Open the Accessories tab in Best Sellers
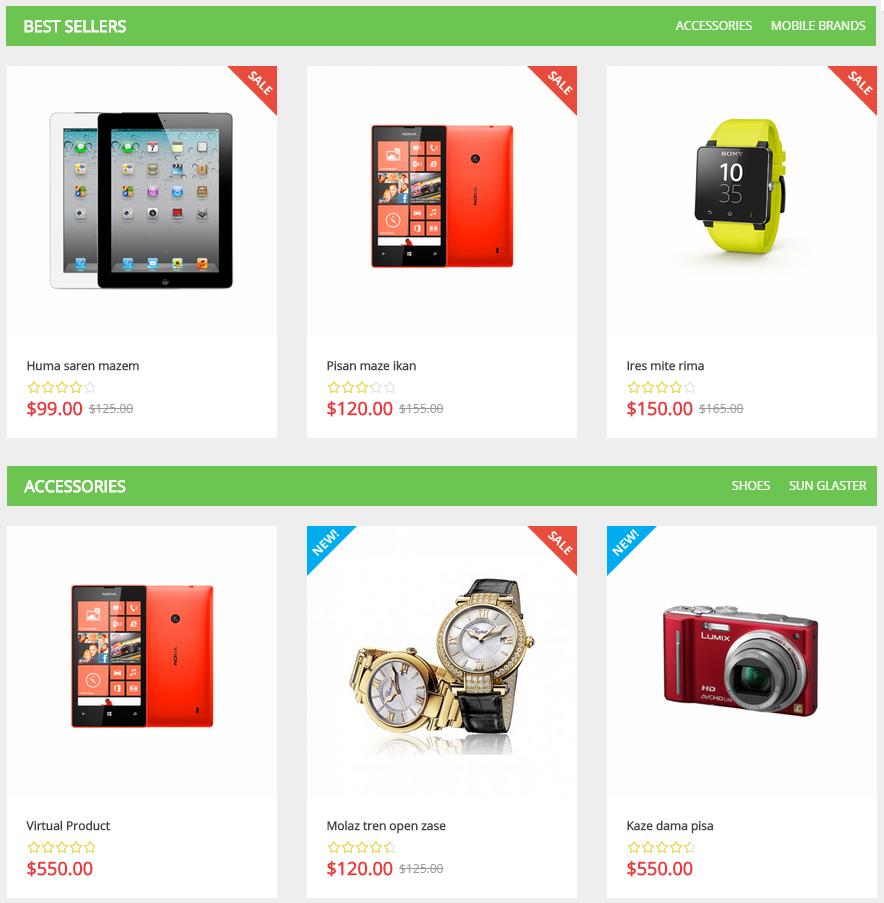Viewport: 884px width, 903px height. (x=714, y=26)
